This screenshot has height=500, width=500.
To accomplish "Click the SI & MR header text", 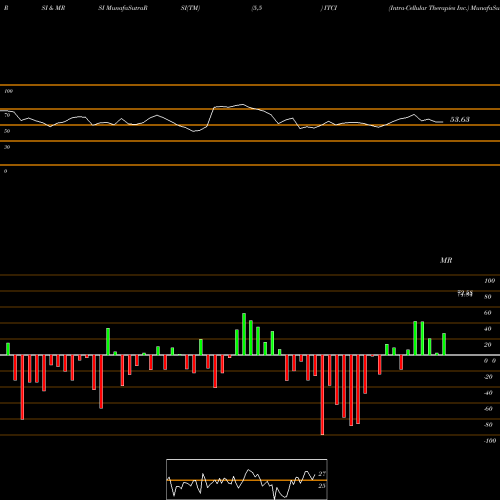I will pos(53,8).
